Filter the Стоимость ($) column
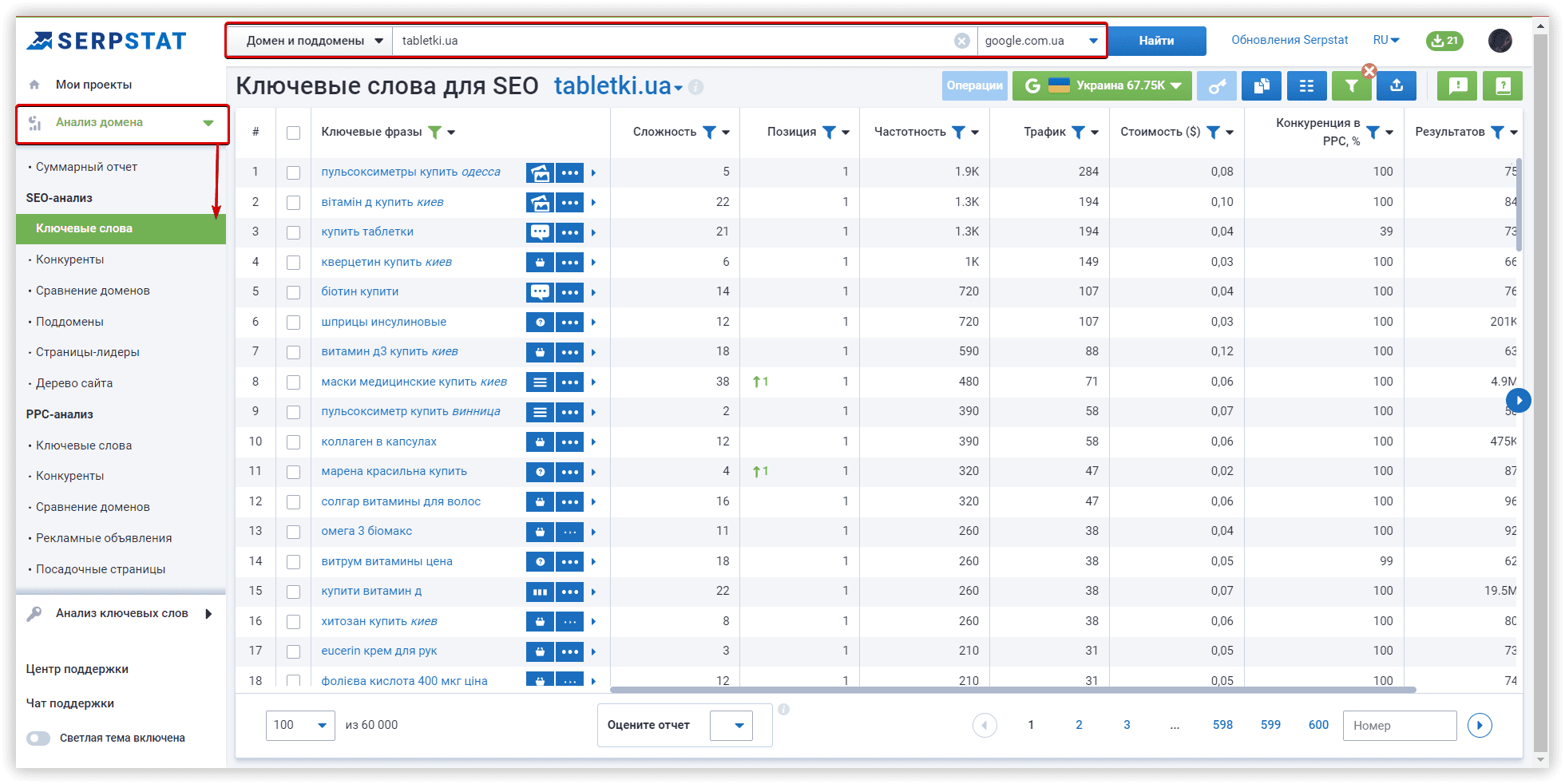The image size is (1565, 784). point(1213,133)
